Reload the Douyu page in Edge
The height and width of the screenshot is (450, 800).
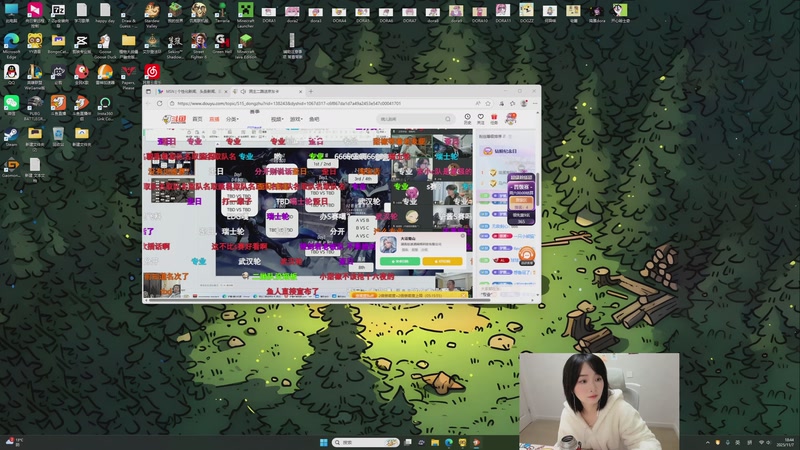coord(160,103)
